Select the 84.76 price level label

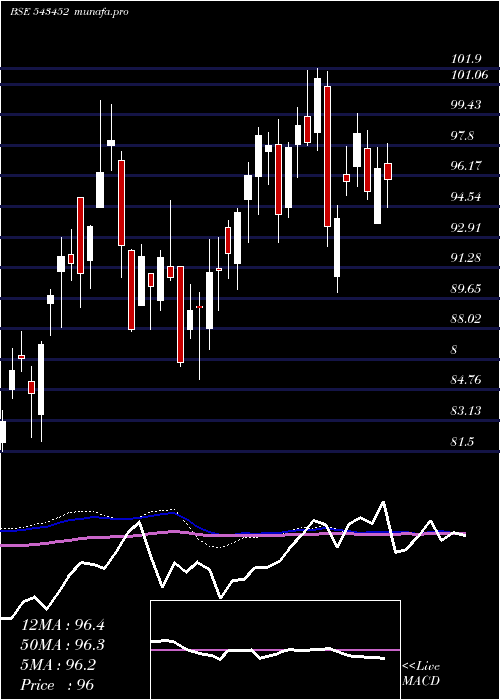click(466, 380)
